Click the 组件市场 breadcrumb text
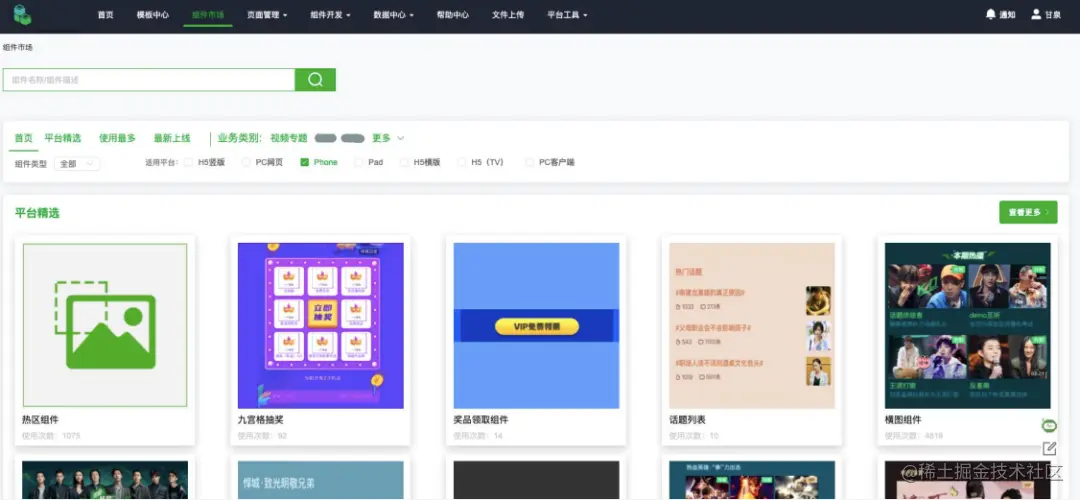 pyautogui.click(x=18, y=48)
